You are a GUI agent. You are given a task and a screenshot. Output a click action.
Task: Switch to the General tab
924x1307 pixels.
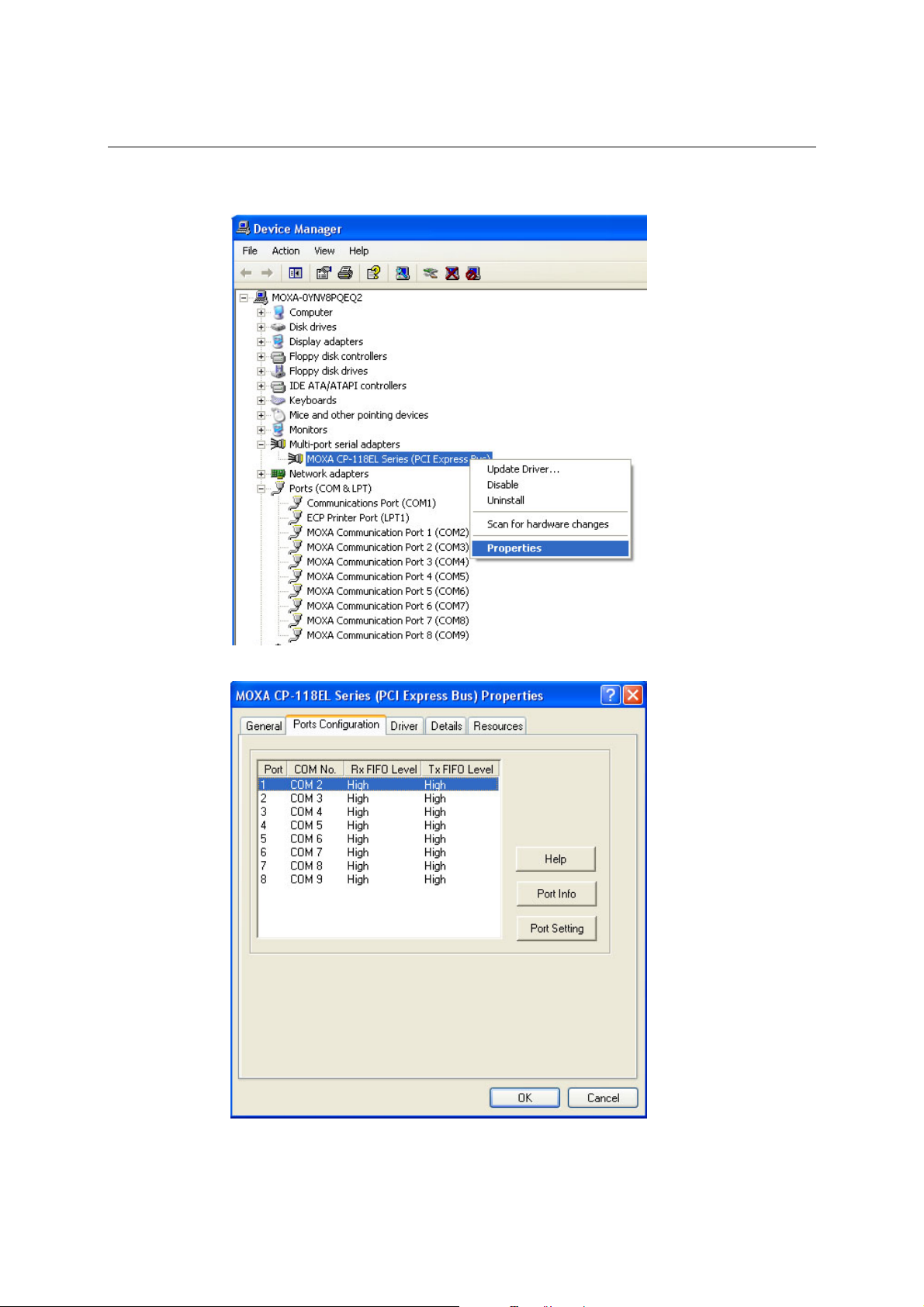(264, 726)
